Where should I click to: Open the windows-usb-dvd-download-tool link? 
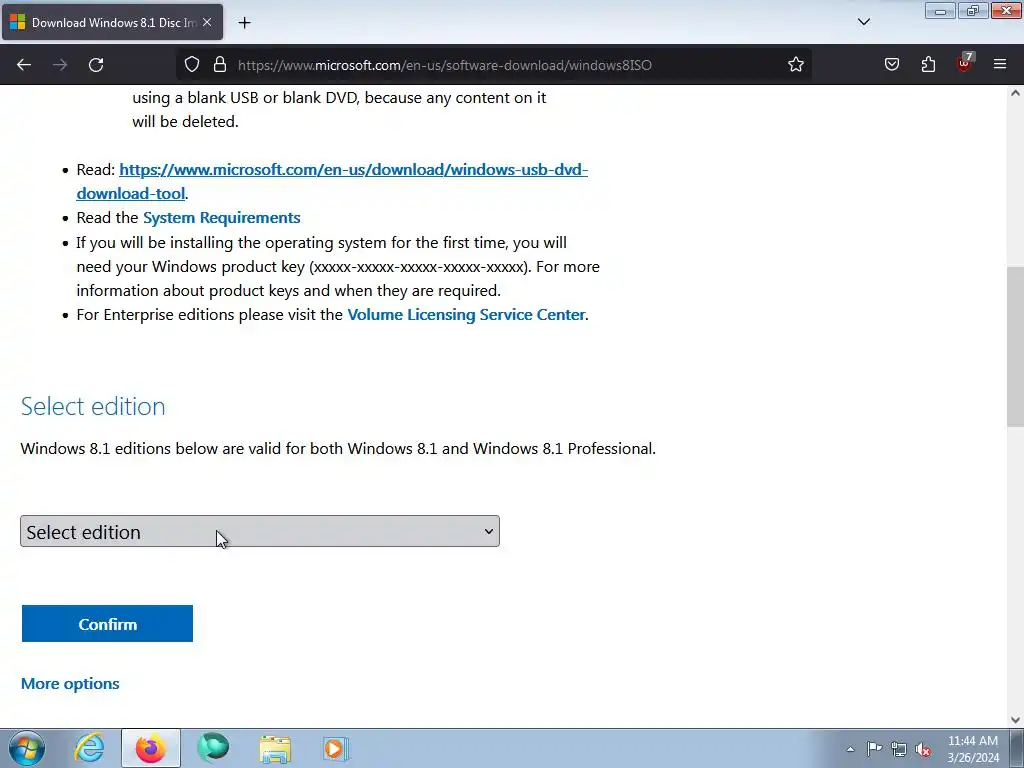pyautogui.click(x=332, y=182)
